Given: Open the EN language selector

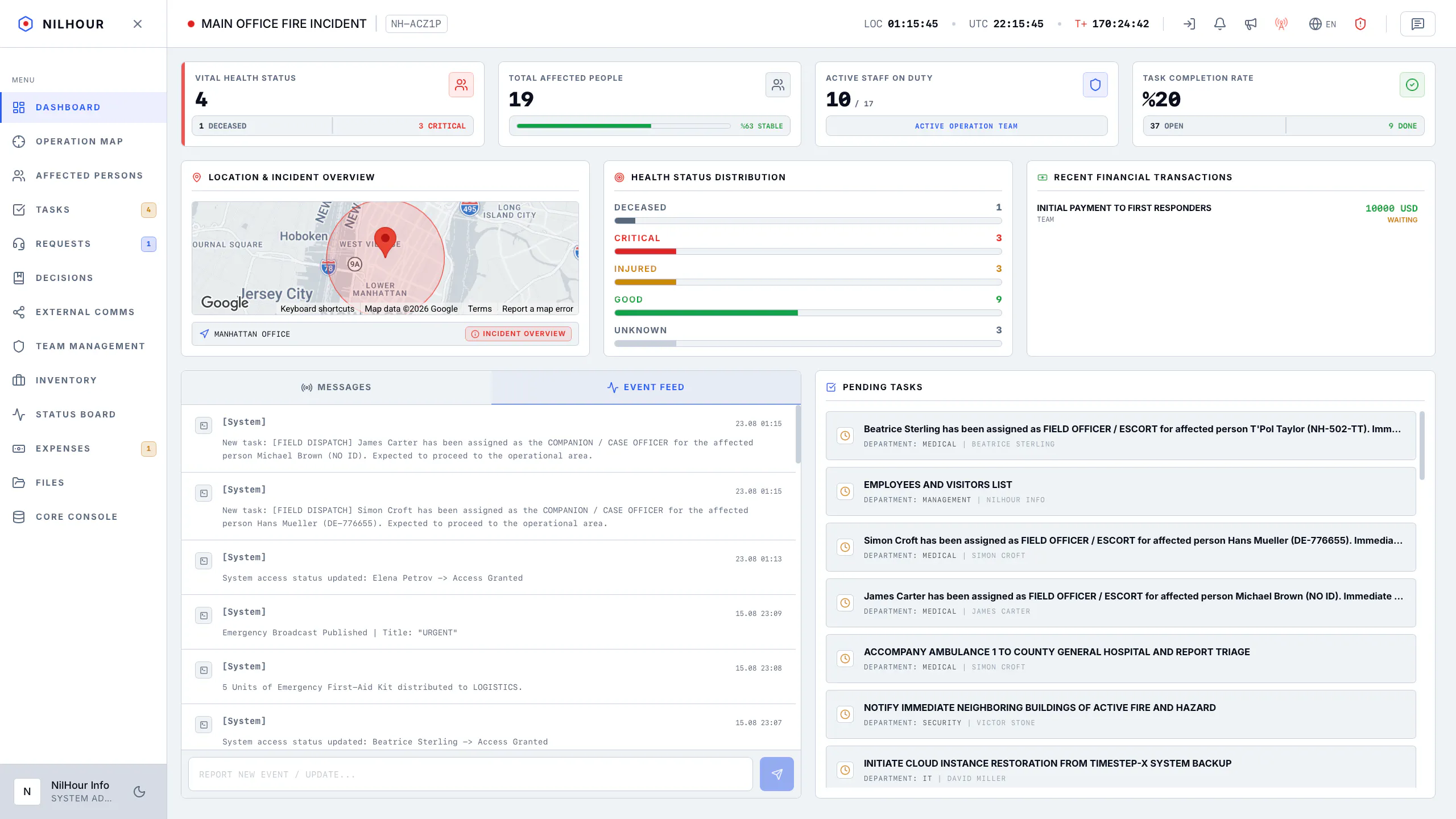Looking at the screenshot, I should pos(1323,24).
